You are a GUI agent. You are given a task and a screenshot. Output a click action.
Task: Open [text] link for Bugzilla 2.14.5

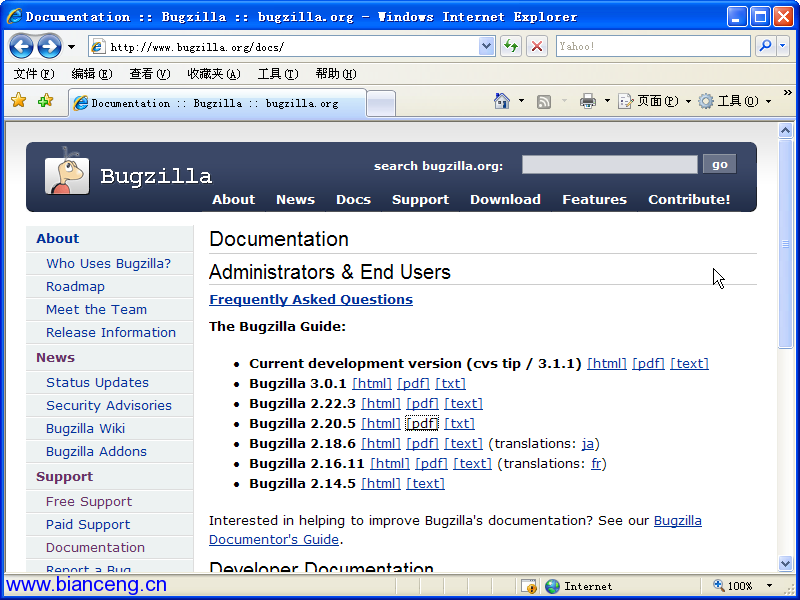coord(426,484)
